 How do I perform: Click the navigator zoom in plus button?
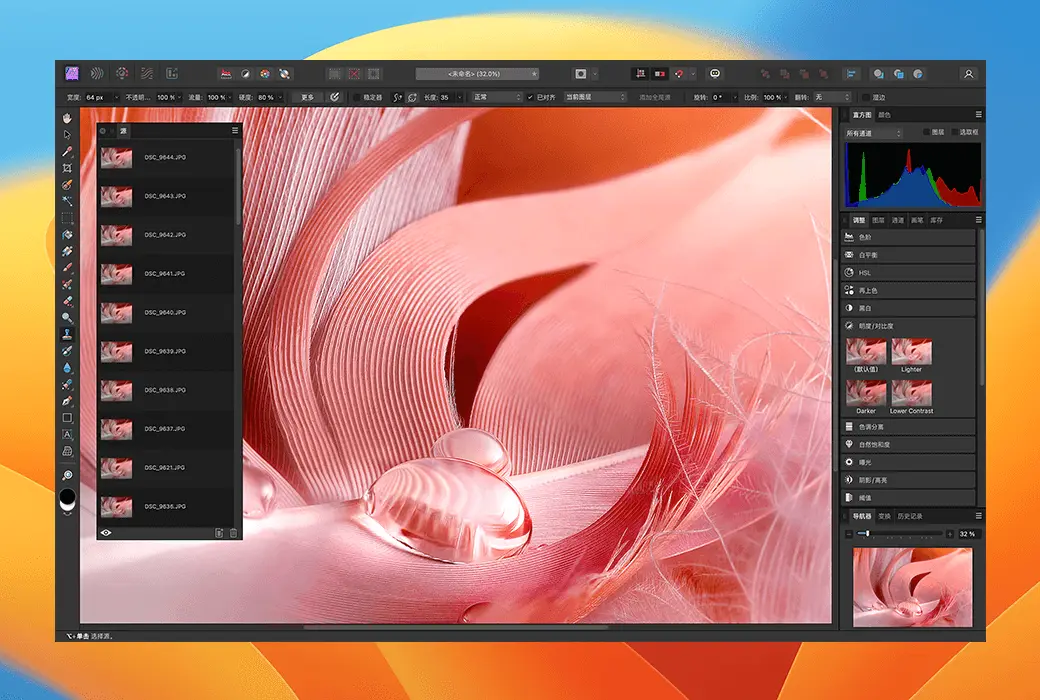pyautogui.click(x=950, y=534)
